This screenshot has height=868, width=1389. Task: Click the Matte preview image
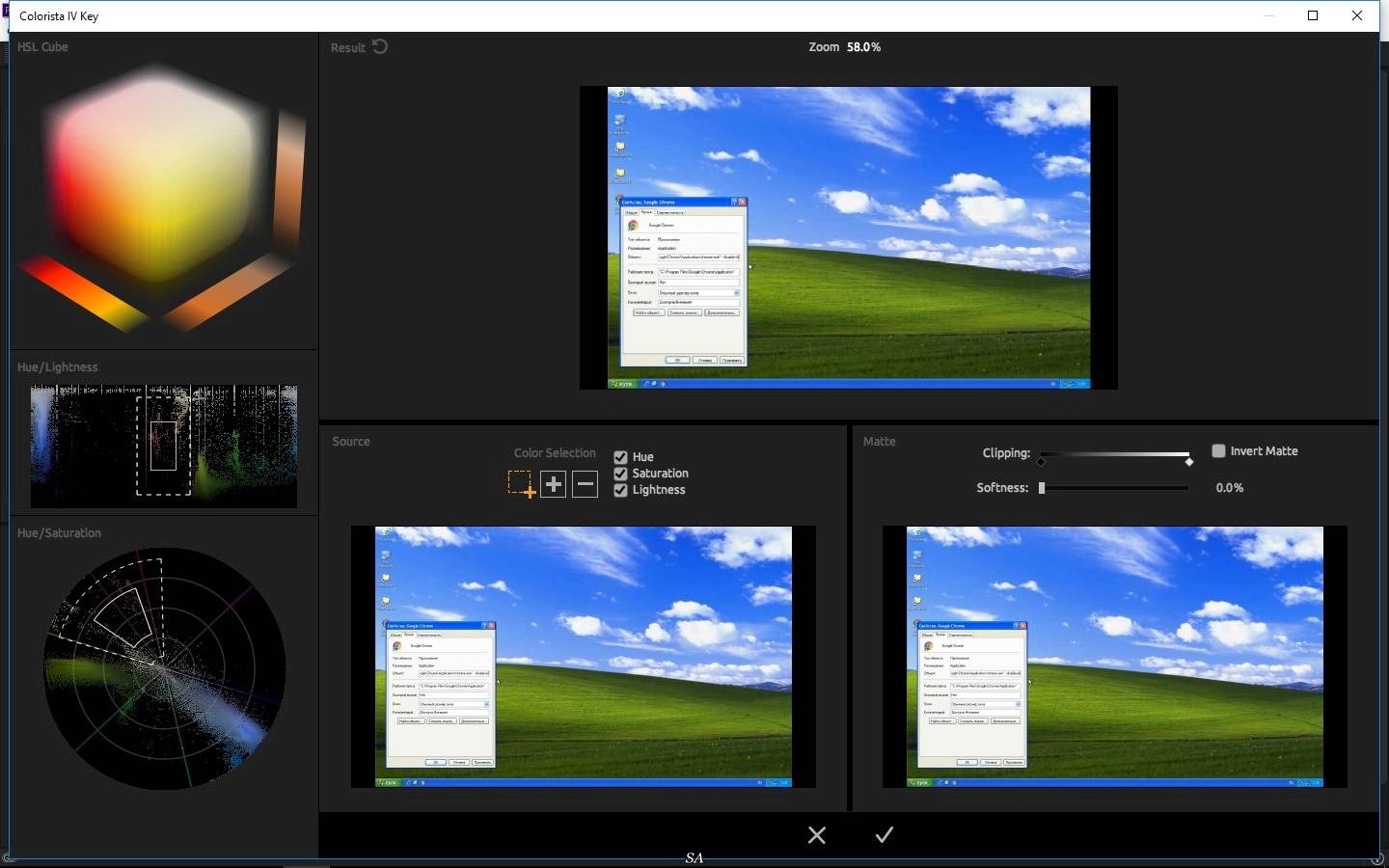[1115, 657]
